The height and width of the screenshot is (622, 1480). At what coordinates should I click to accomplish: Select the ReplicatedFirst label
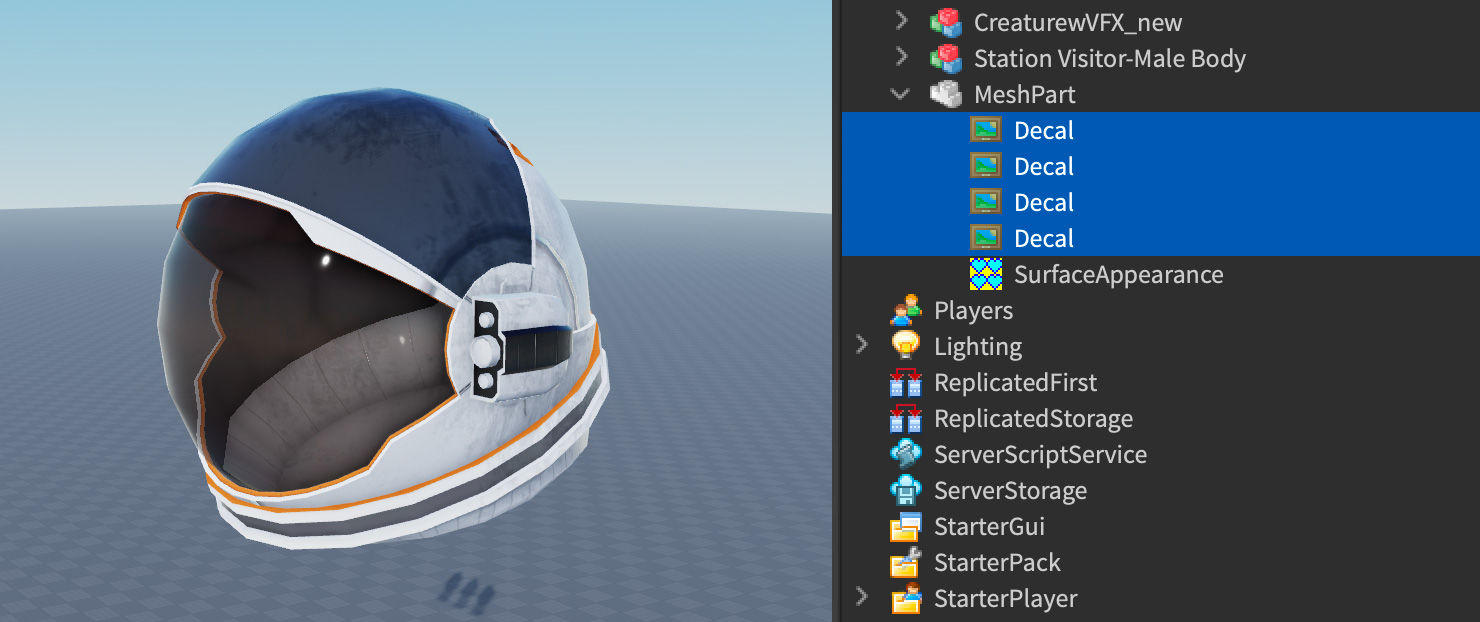(1015, 382)
